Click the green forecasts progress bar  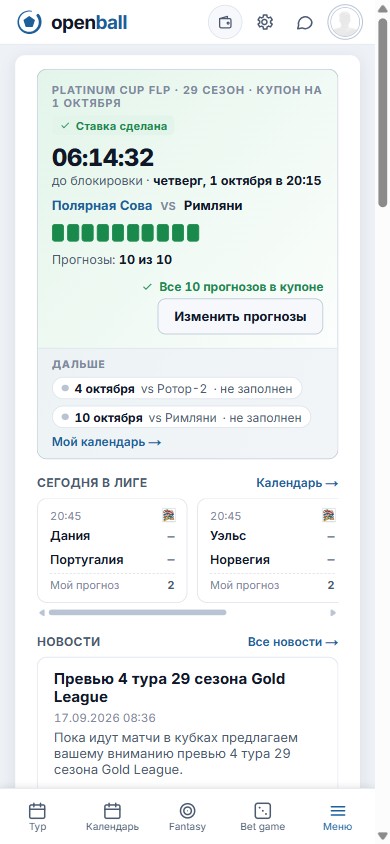[125, 233]
